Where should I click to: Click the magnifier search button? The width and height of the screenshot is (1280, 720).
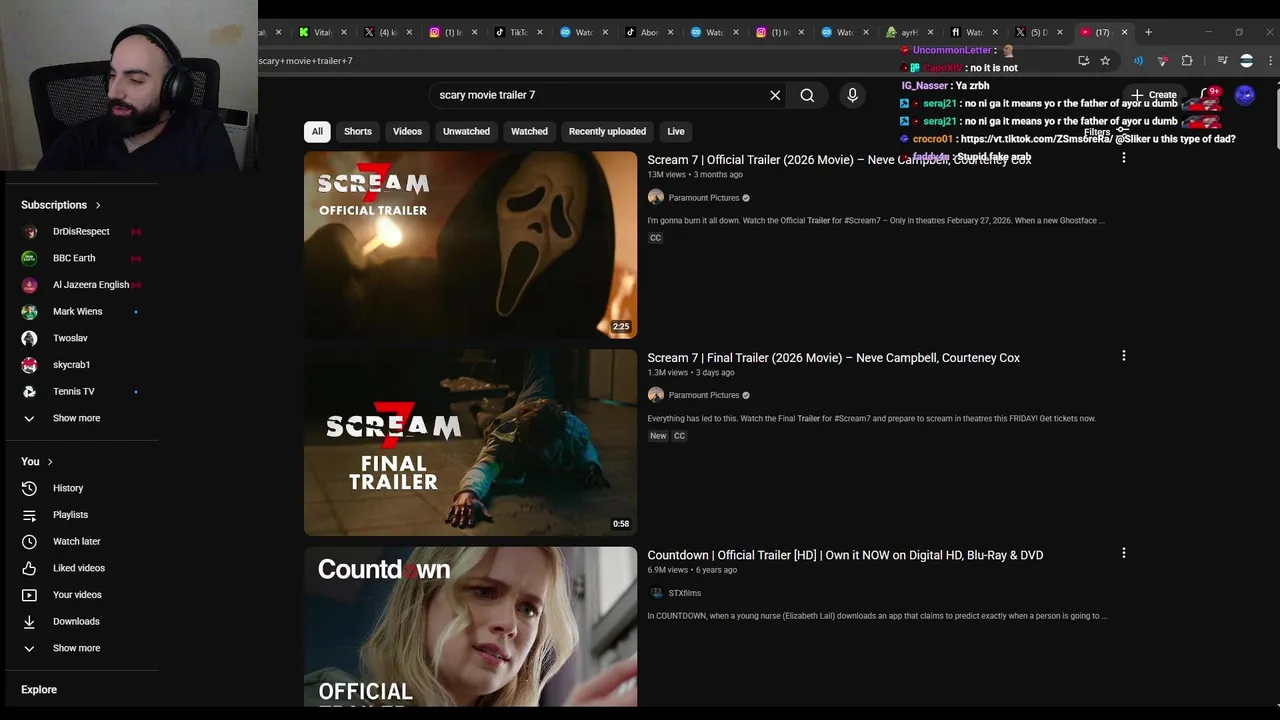(x=807, y=95)
